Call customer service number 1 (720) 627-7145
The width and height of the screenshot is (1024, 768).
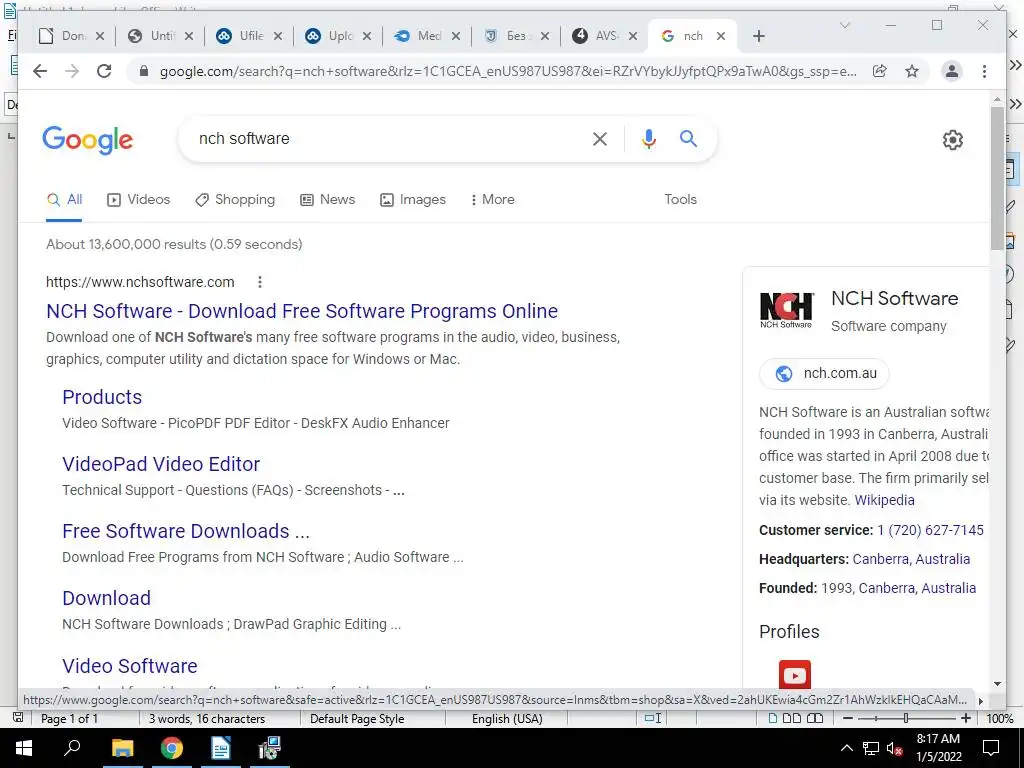pos(930,530)
